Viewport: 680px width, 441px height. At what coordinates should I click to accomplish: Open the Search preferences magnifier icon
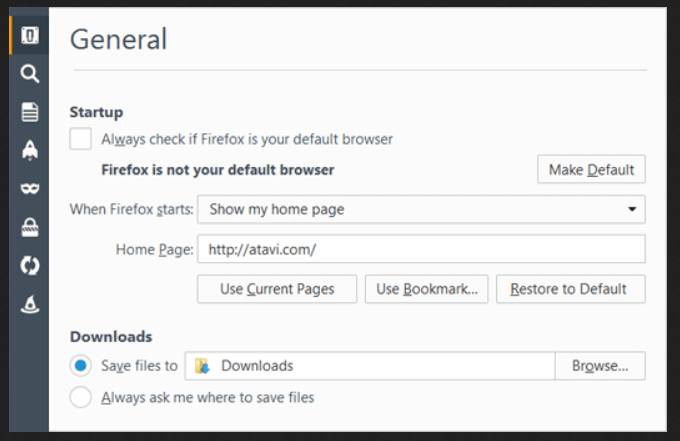click(30, 73)
